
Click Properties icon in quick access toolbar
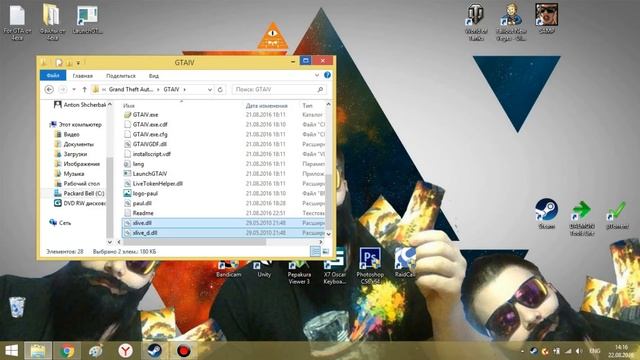click(x=59, y=62)
